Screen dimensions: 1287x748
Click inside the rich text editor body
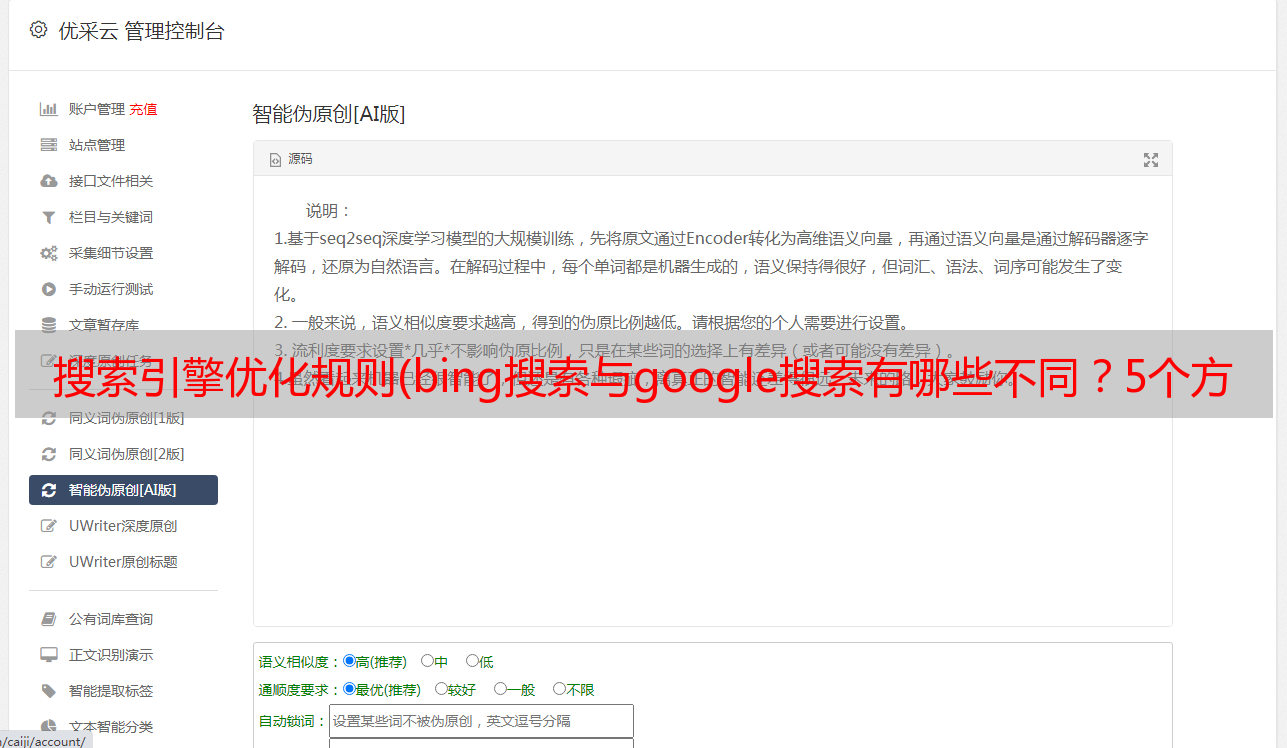(x=712, y=401)
